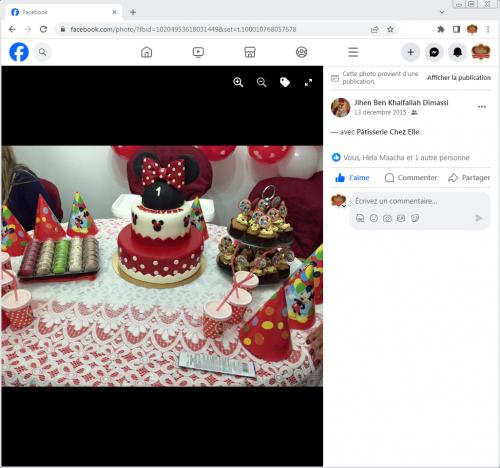
Task: Toggle the browser side panel
Action: [456, 29]
